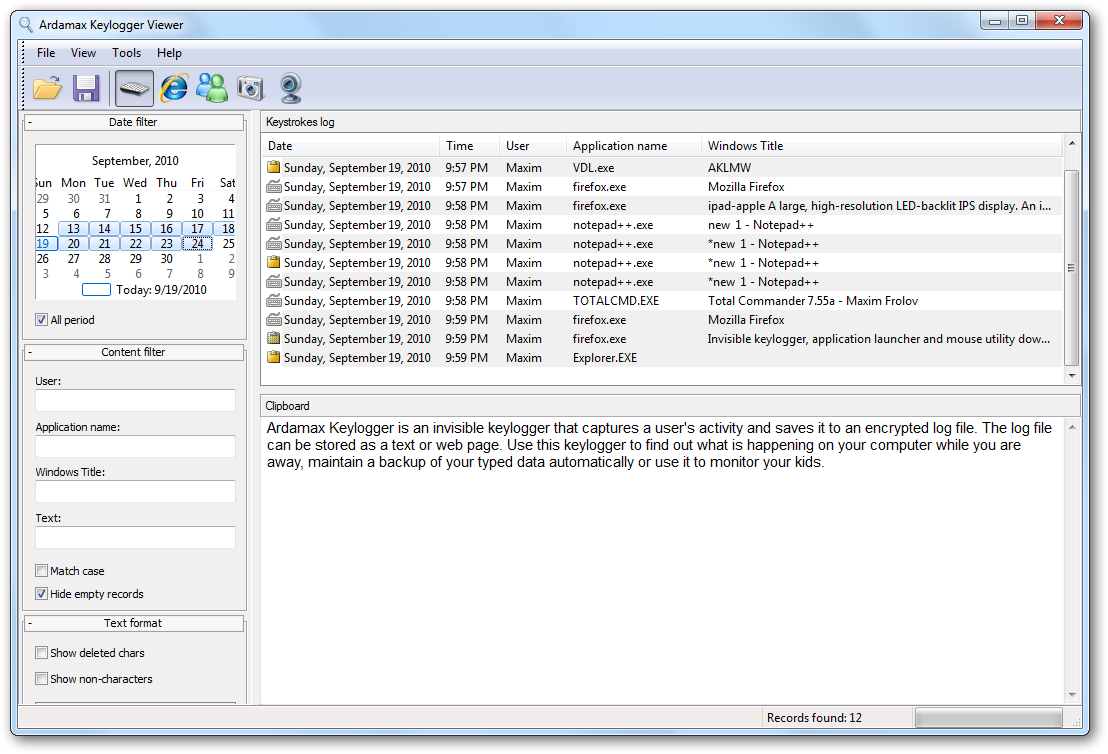View the webcam captures log
The height and width of the screenshot is (754, 1108).
coord(289,88)
